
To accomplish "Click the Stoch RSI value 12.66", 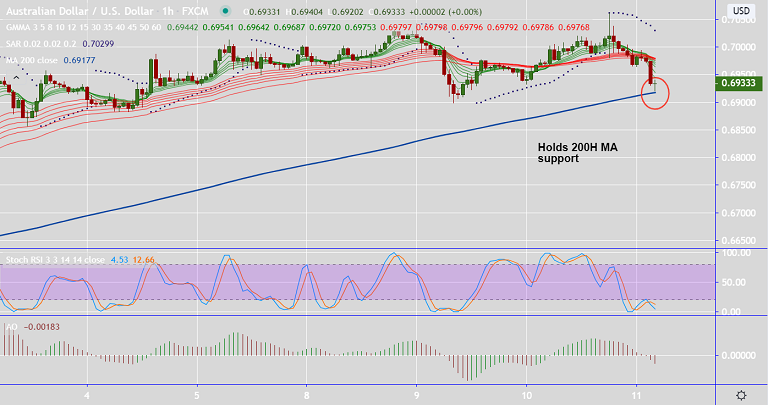I will [x=144, y=260].
